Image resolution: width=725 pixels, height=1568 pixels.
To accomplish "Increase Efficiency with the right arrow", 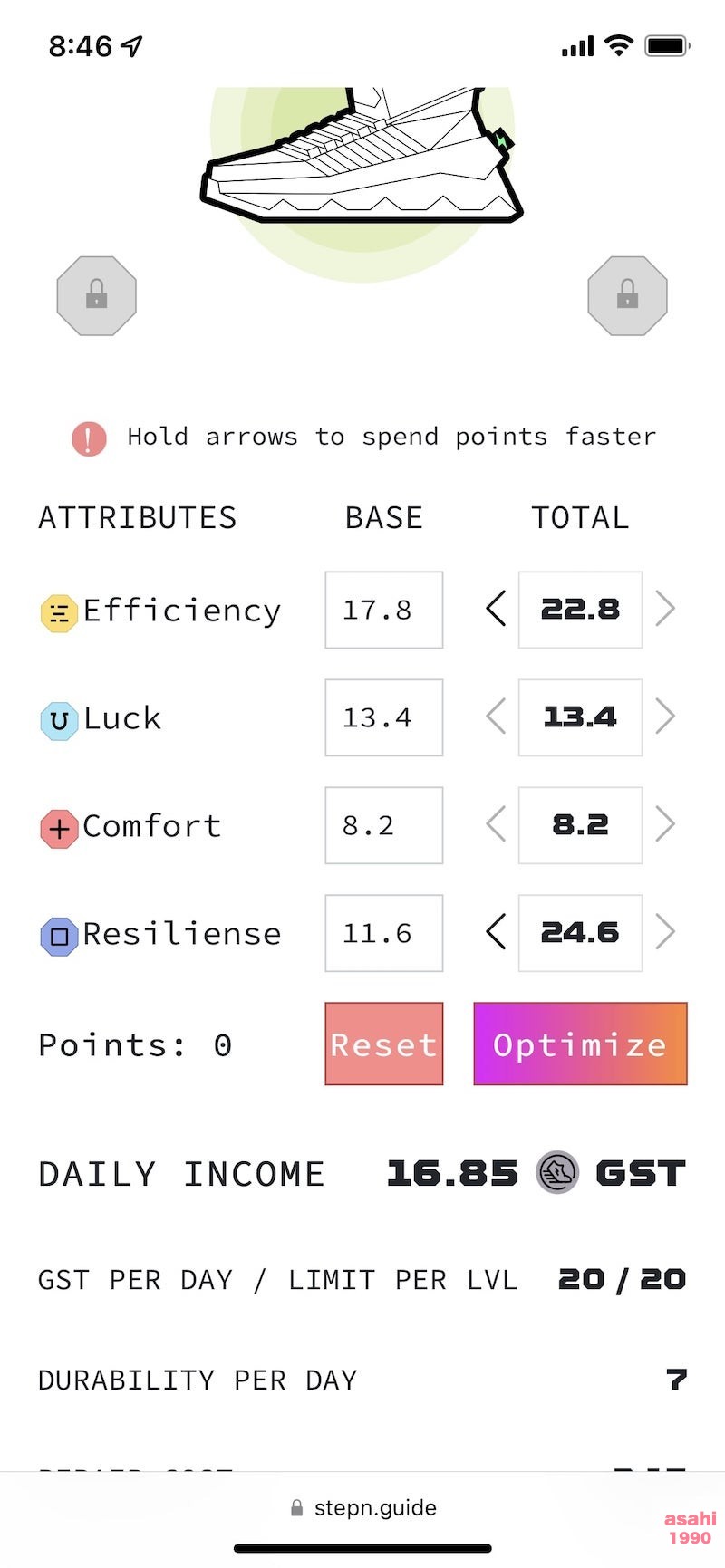I will [665, 609].
